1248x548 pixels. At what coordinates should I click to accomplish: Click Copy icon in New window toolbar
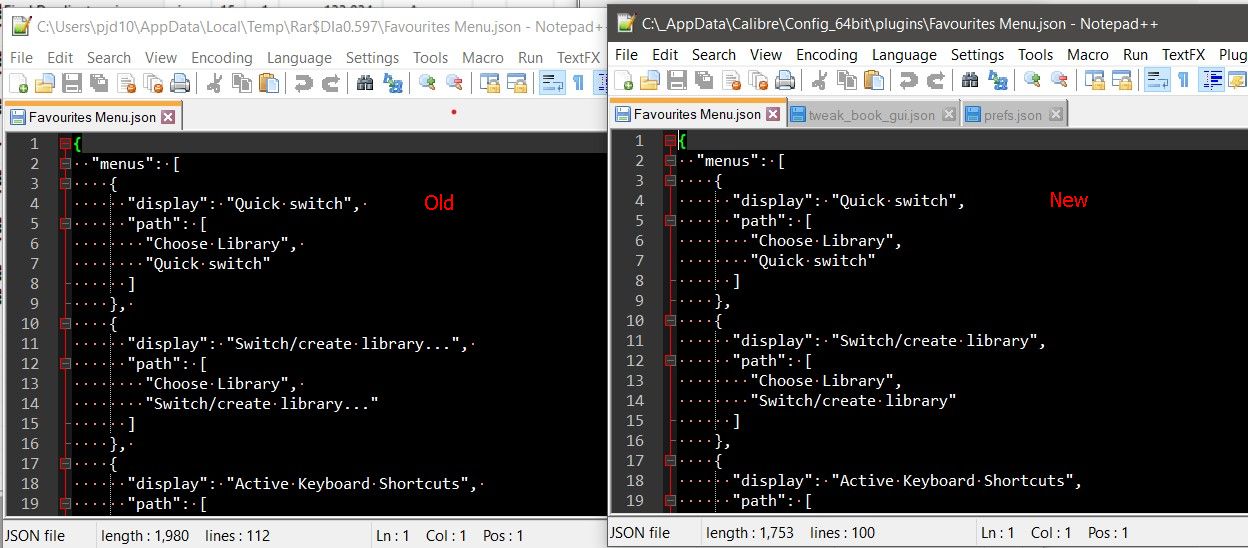point(845,80)
